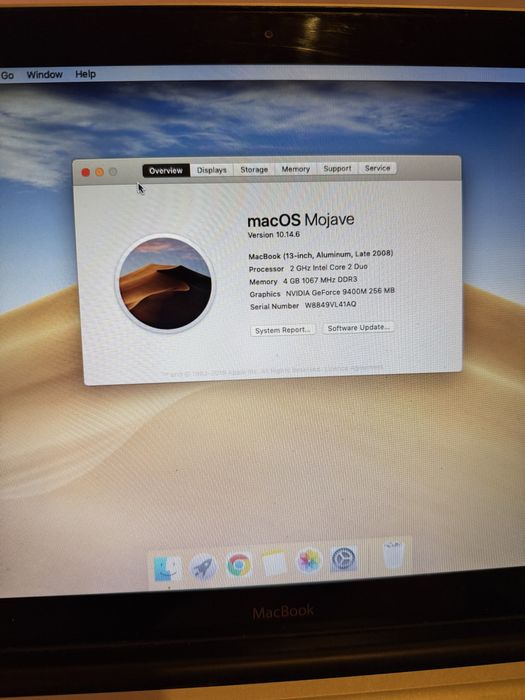Open the Window menu
The height and width of the screenshot is (700, 525).
pyautogui.click(x=45, y=75)
